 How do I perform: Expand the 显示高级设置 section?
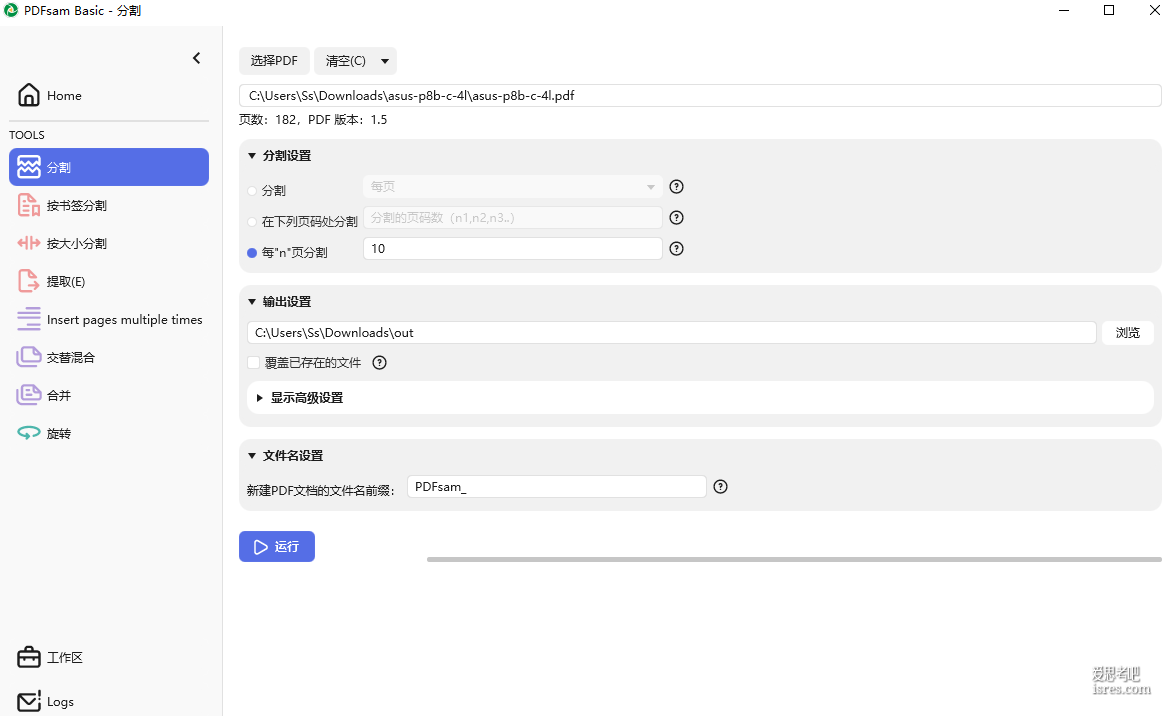[259, 398]
